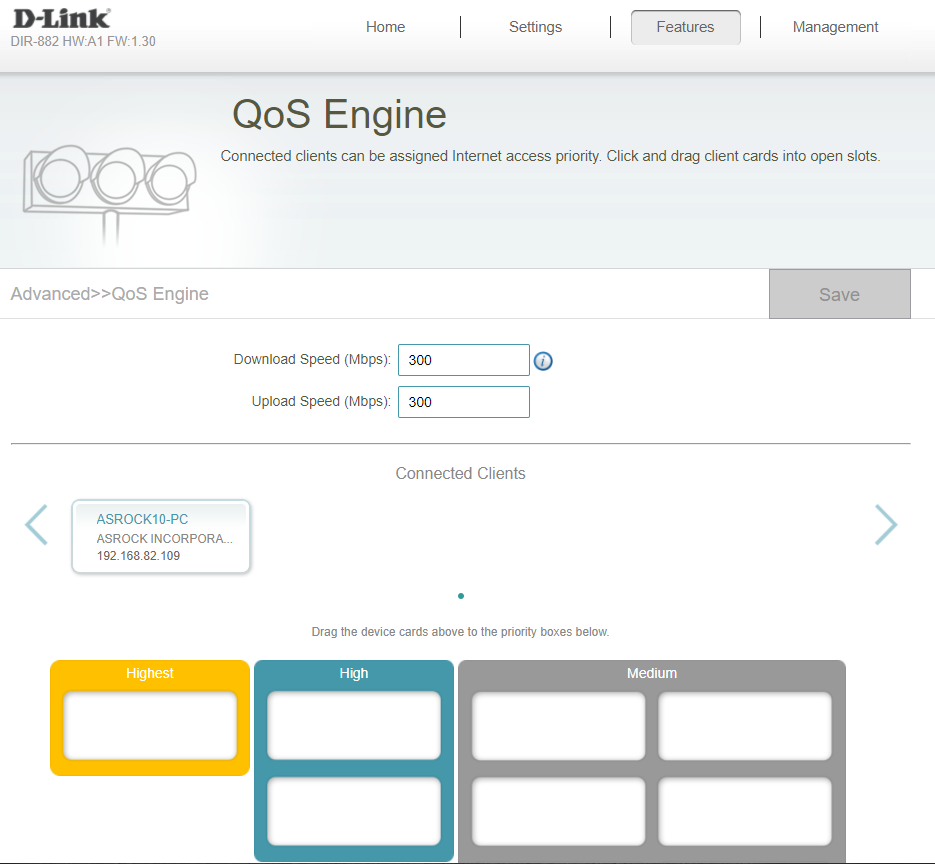Click the Advanced>>QoS Engine breadcrumb
Screen dimensions: 935x864
click(x=110, y=294)
